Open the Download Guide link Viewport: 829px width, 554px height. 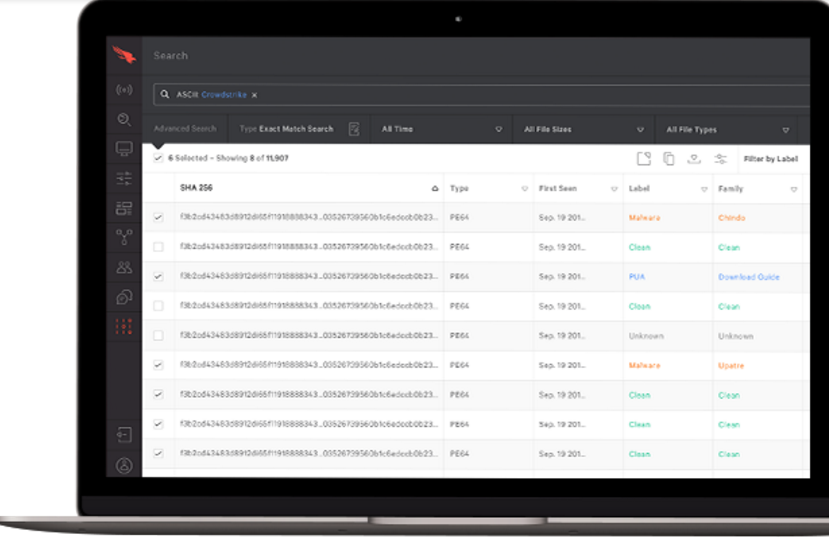pos(748,277)
